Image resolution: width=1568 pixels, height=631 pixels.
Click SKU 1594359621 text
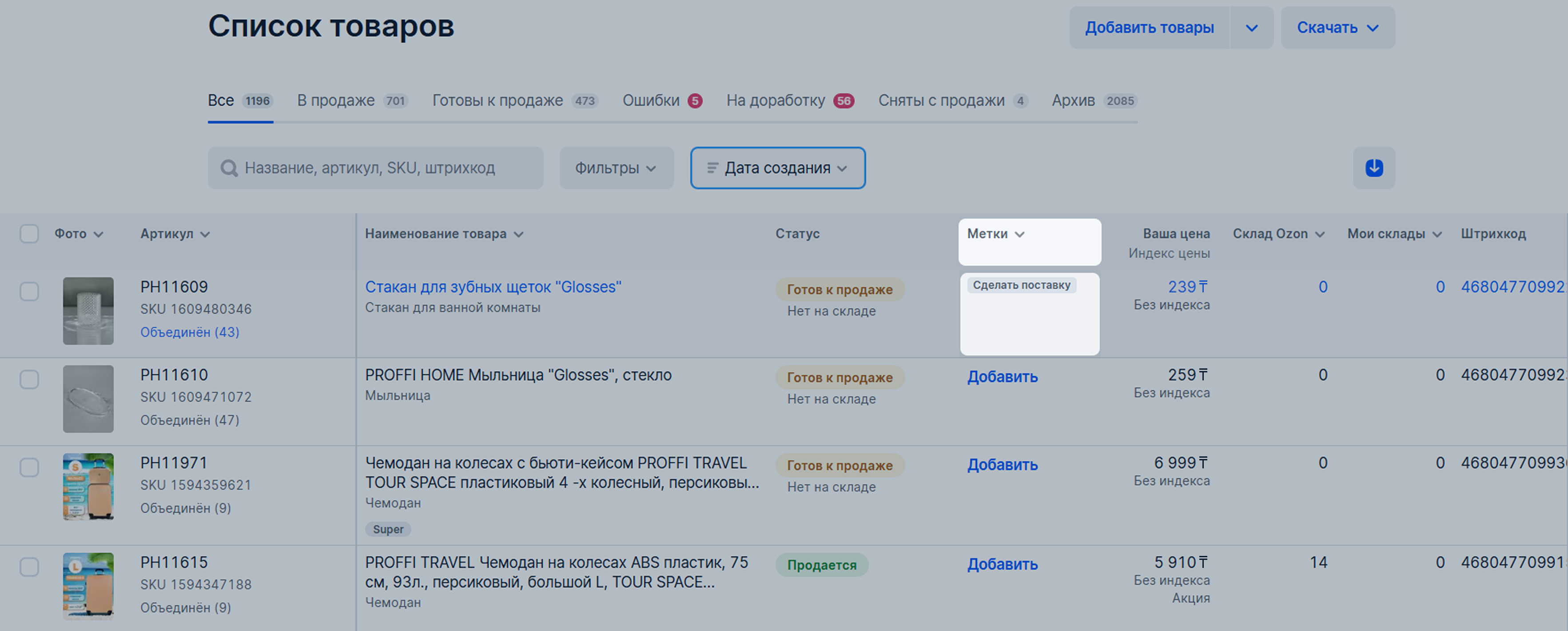pos(196,485)
